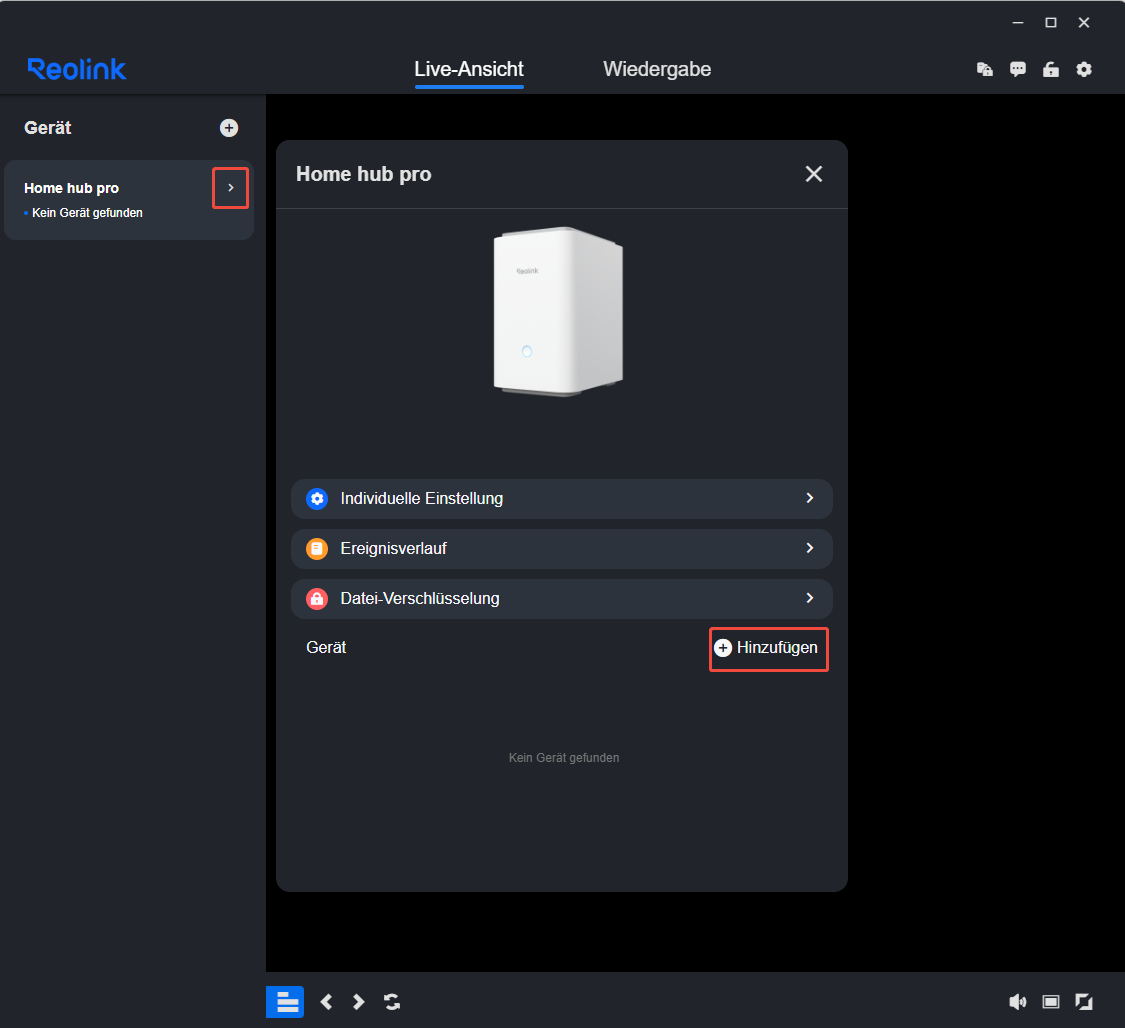Viewport: 1125px width, 1028px height.
Task: Open Ereignisverlauf row
Action: tap(562, 549)
